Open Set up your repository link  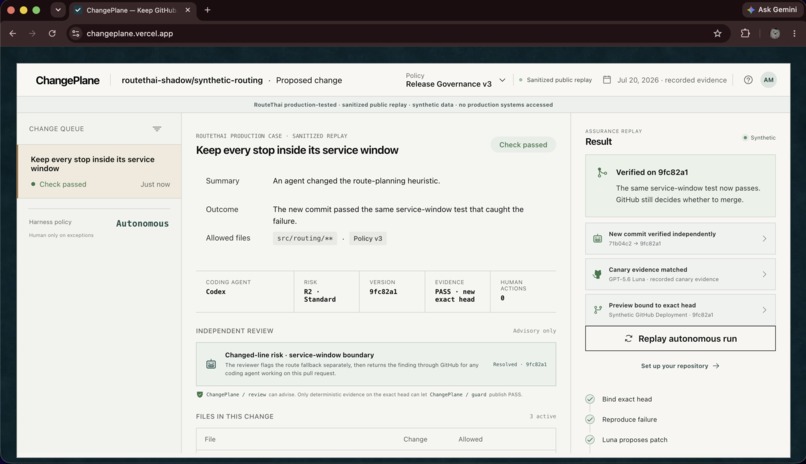point(680,366)
